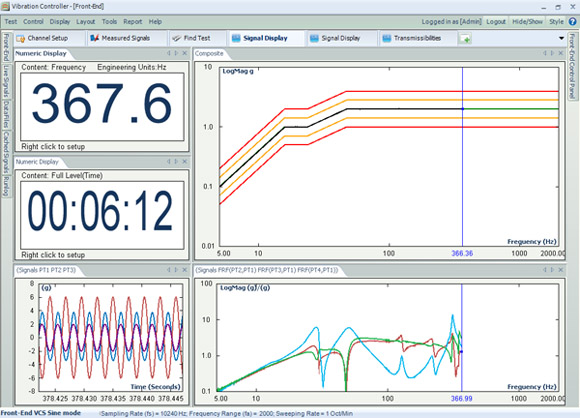Open the Runlog side panel tab

pyautogui.click(x=6, y=186)
